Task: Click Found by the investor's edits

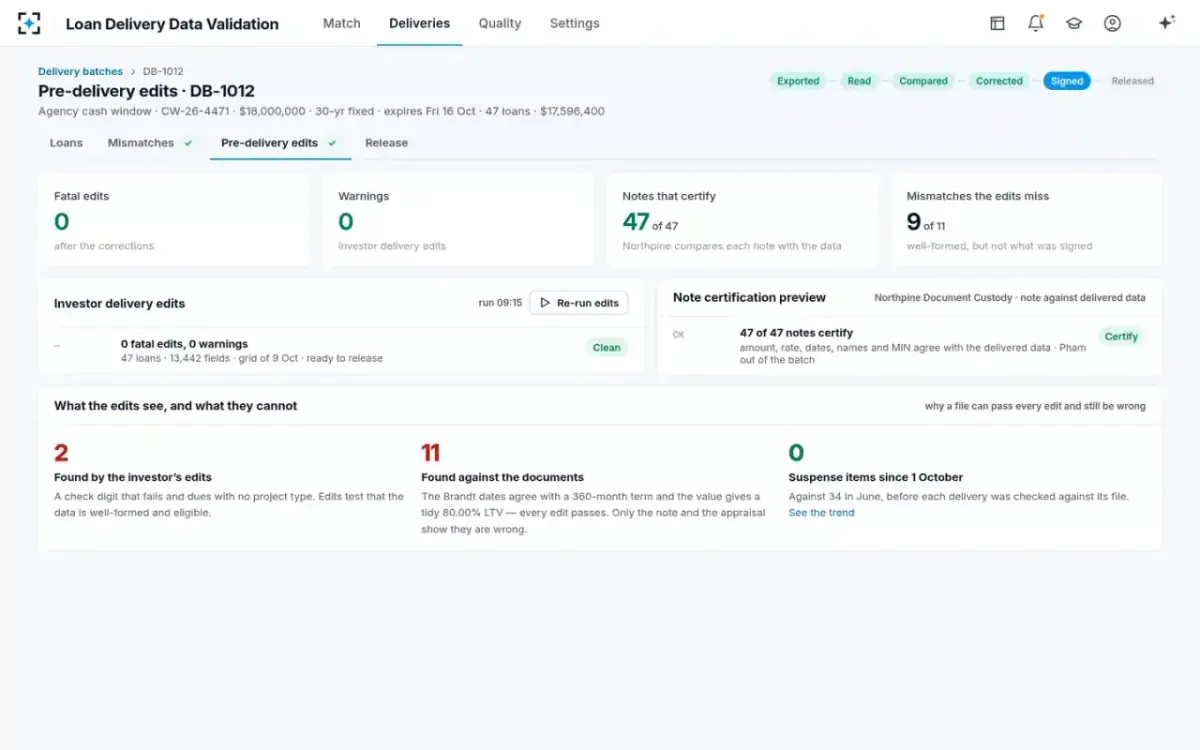Action: (x=133, y=477)
